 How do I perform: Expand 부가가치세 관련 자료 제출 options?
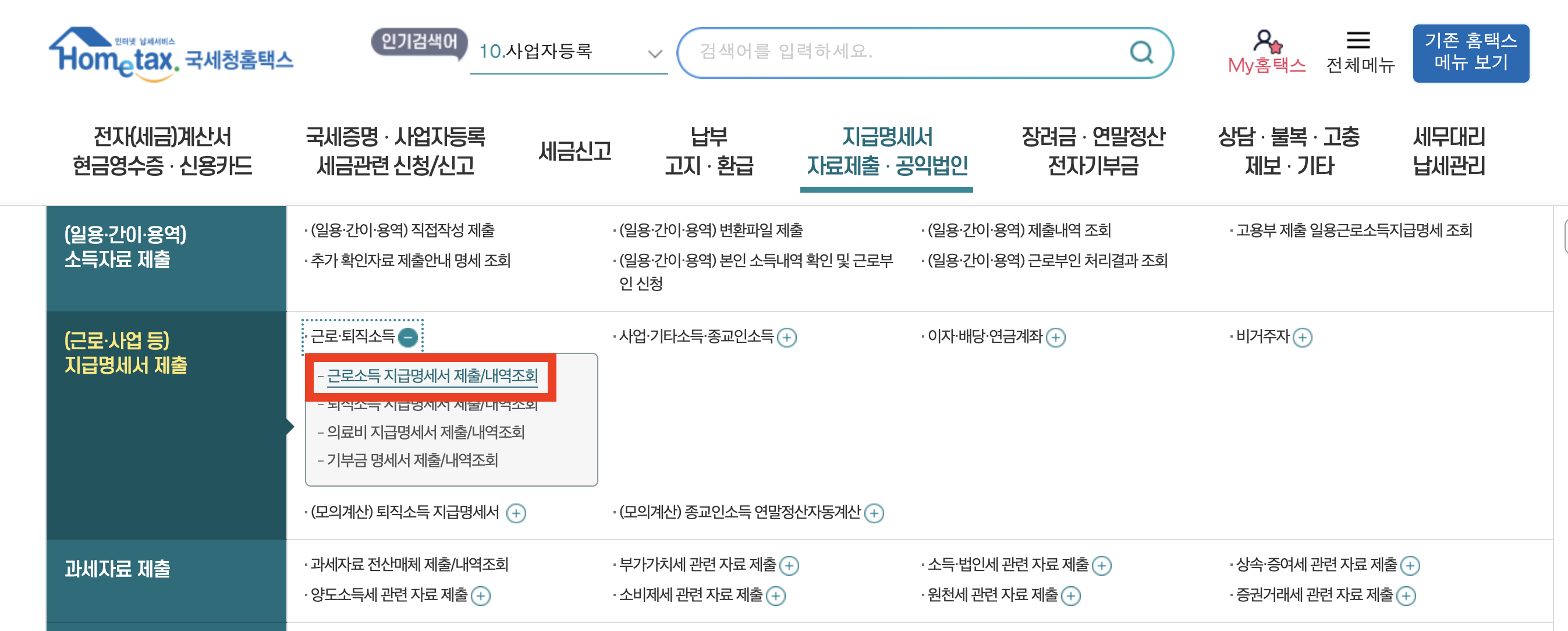792,566
